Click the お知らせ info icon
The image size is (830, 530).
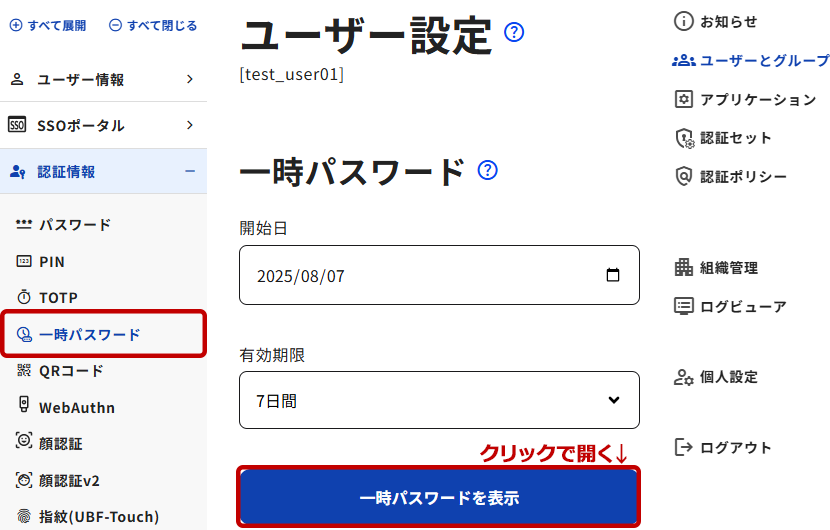[x=684, y=21]
